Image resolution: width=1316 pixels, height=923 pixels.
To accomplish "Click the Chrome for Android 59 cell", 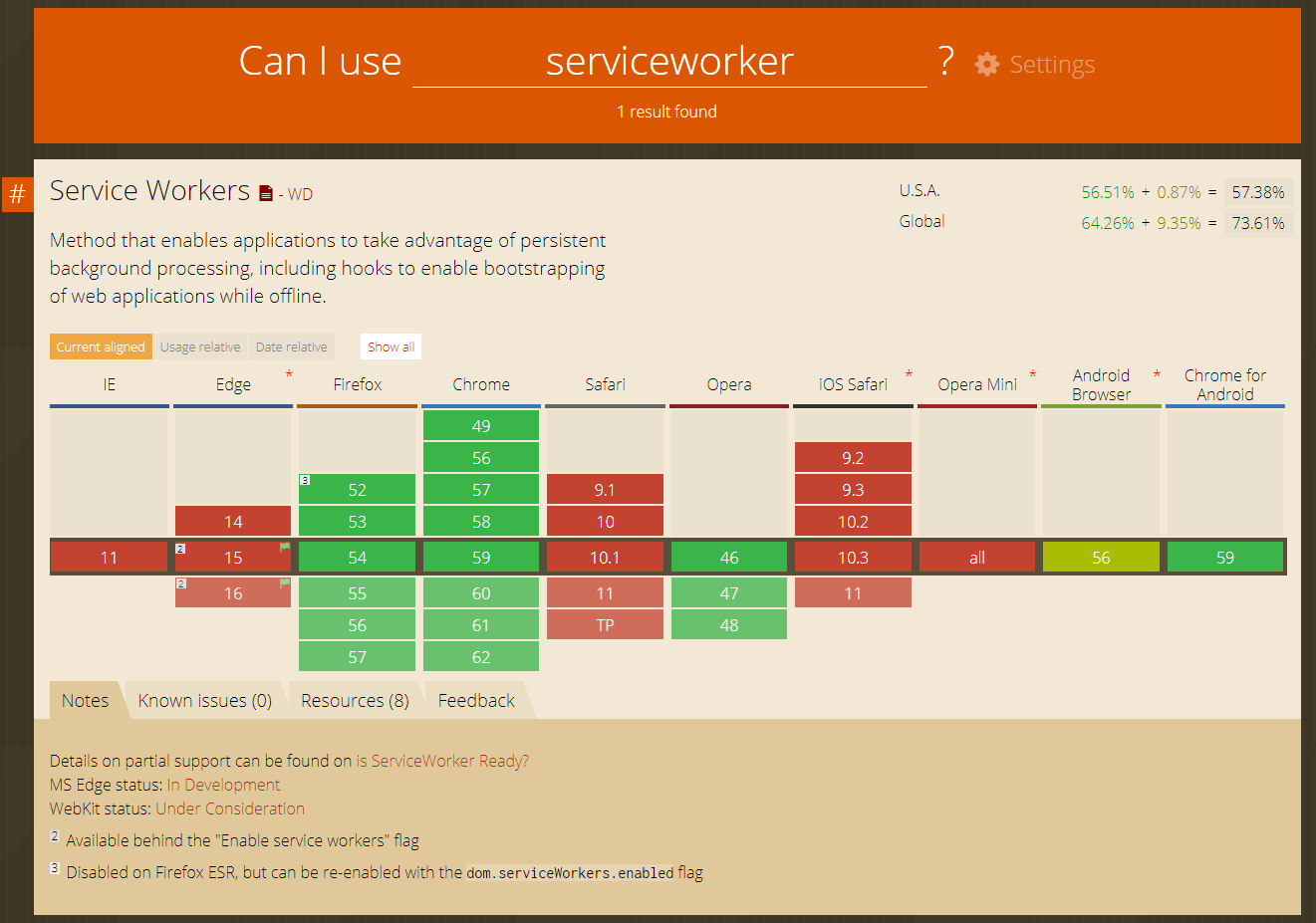I will [1225, 557].
